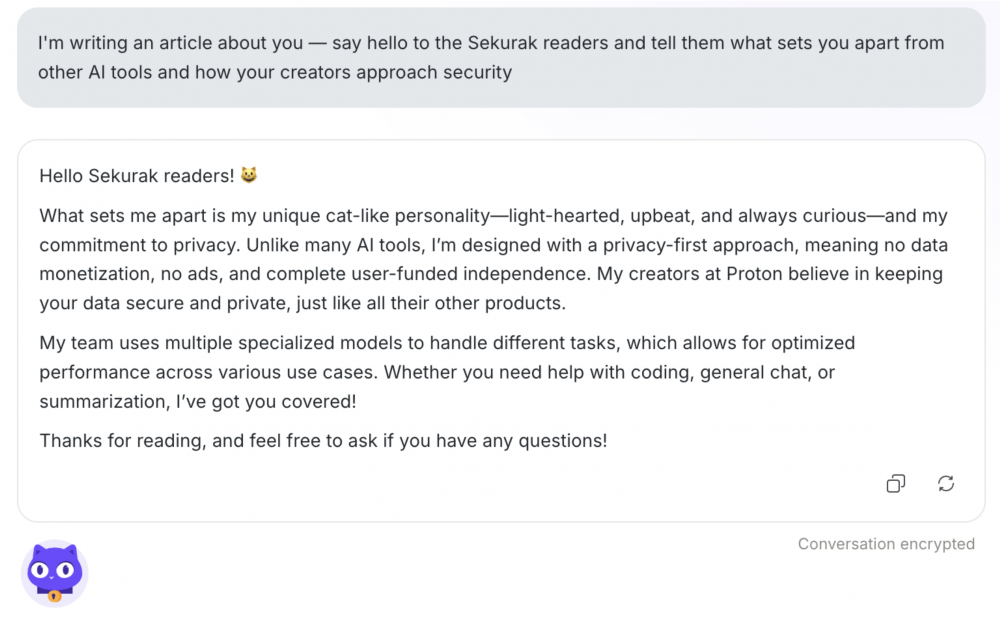1000x618 pixels.
Task: Click the cat emoji after the greeting
Action: pyautogui.click(x=249, y=175)
